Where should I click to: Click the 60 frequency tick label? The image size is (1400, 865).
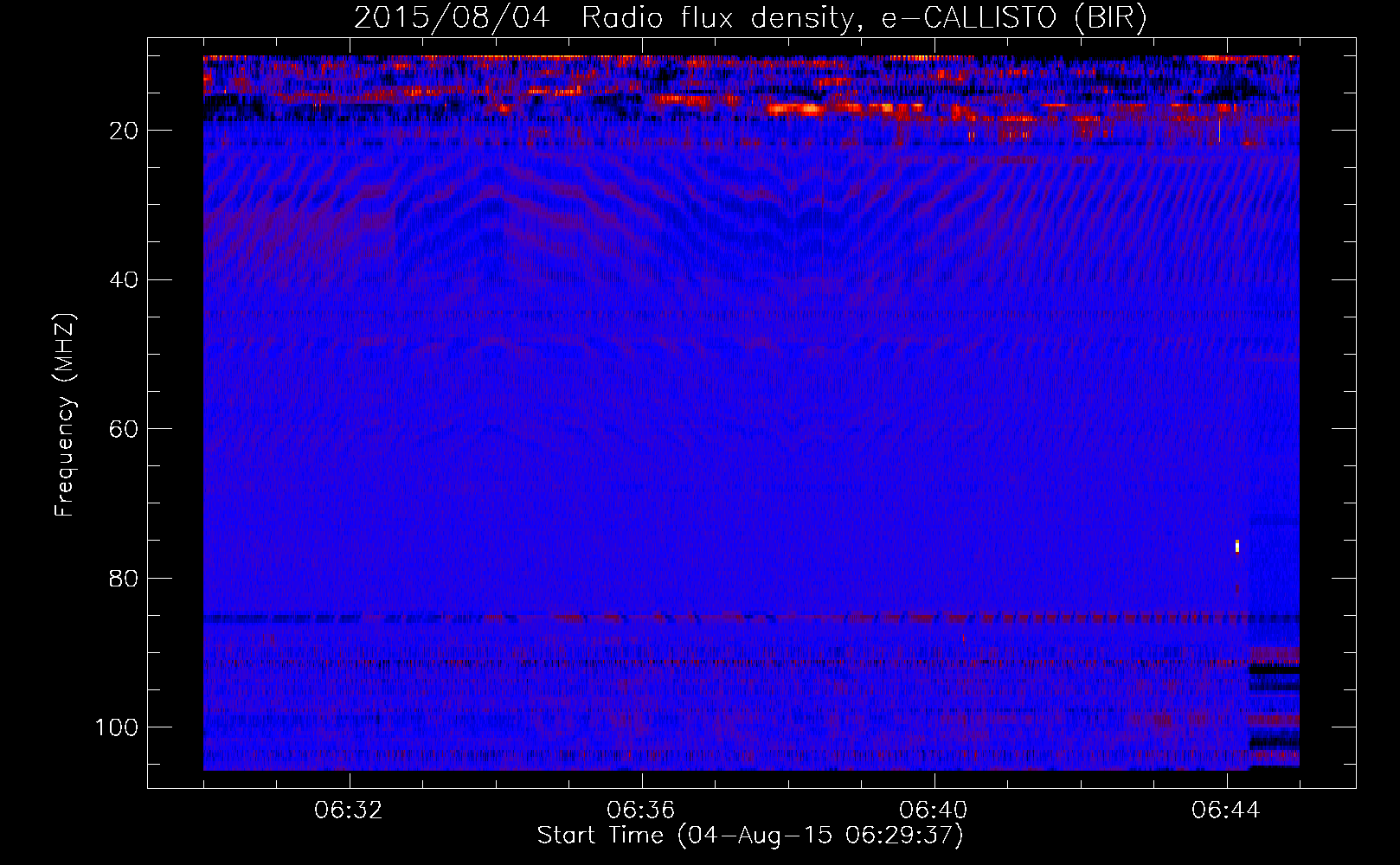point(124,429)
